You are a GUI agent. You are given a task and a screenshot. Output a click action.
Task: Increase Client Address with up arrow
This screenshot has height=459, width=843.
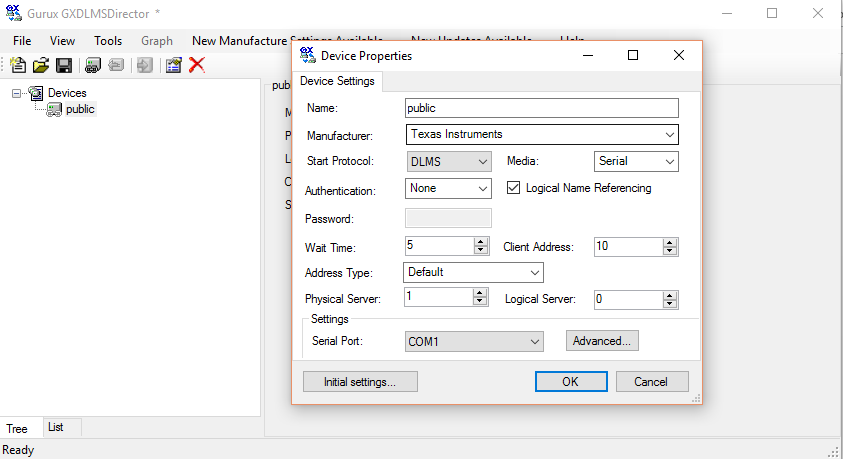pyautogui.click(x=669, y=242)
